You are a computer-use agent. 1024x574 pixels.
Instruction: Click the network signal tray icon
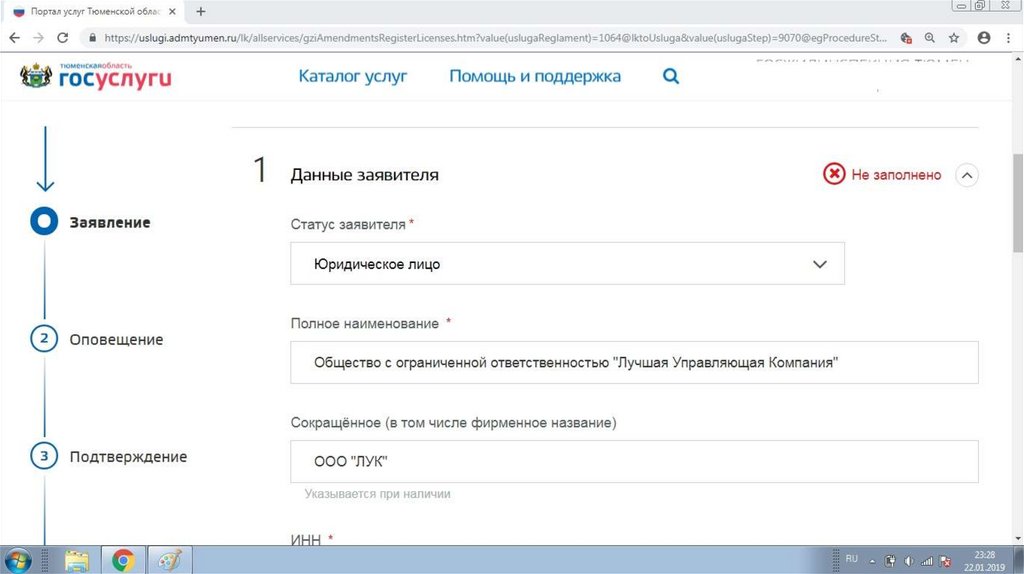pos(927,561)
